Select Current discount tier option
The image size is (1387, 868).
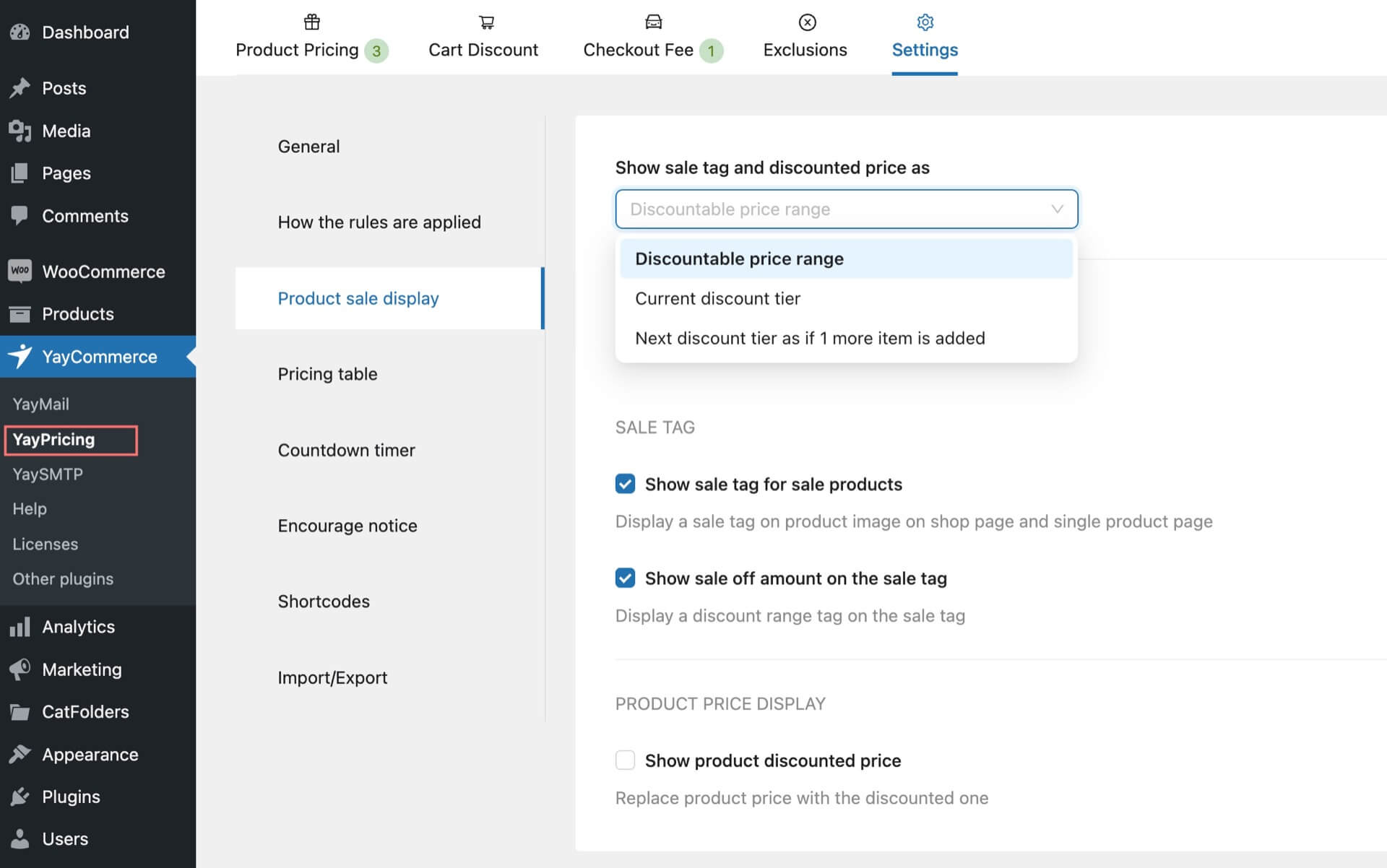tap(717, 298)
